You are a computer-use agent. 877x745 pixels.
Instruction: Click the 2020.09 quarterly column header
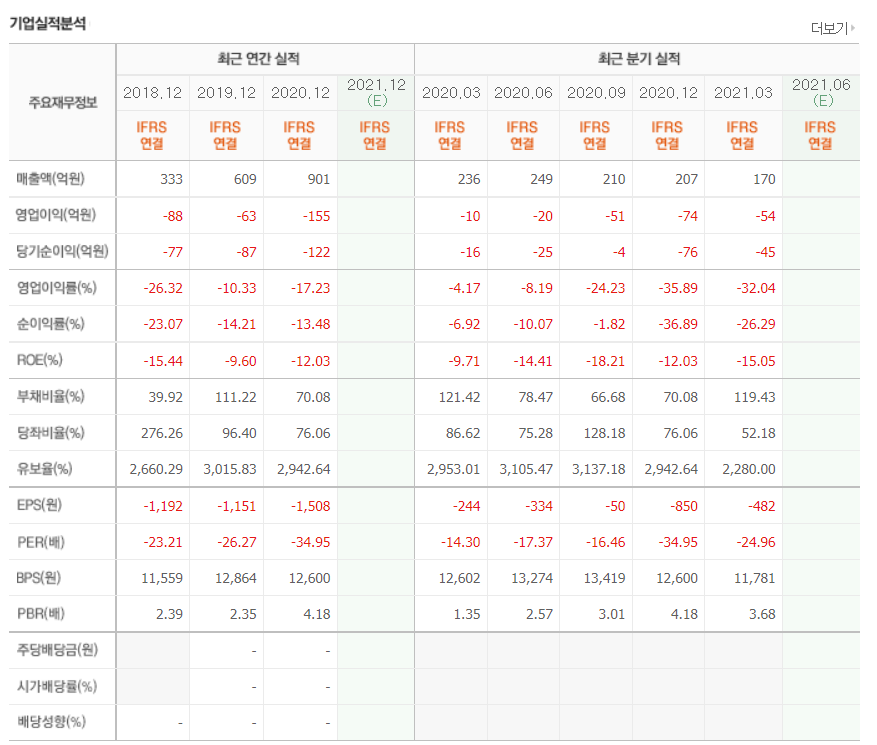[x=596, y=93]
